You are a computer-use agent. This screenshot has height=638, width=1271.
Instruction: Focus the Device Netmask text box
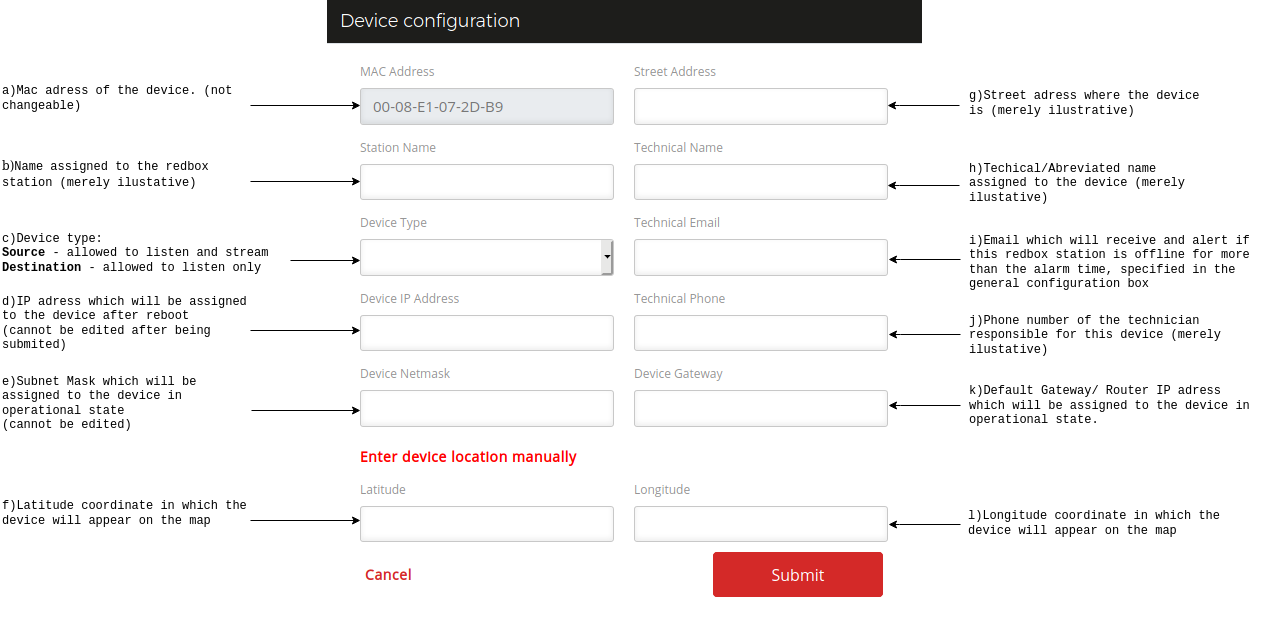[486, 408]
